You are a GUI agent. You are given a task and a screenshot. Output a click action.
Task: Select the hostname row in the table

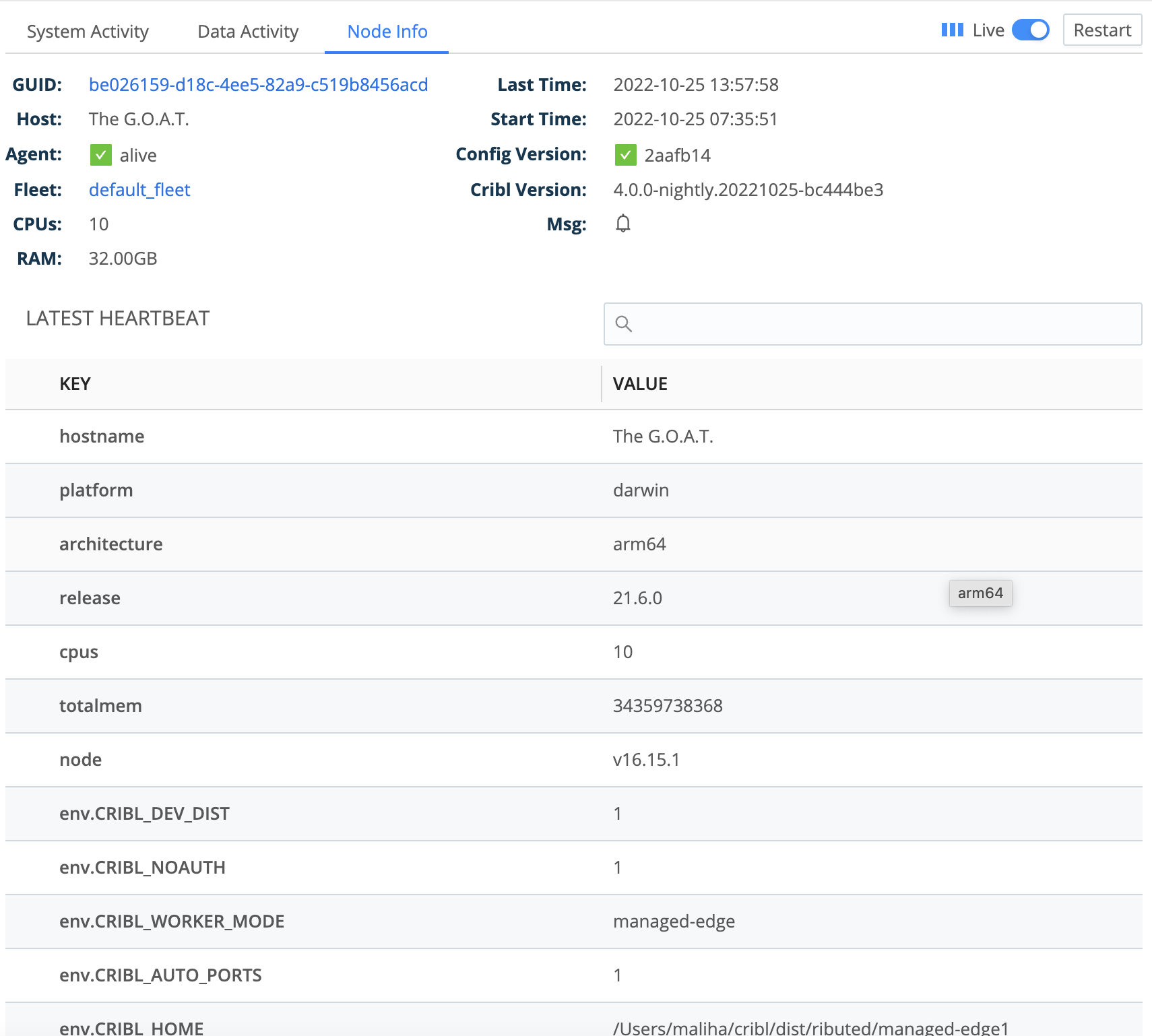coord(576,436)
